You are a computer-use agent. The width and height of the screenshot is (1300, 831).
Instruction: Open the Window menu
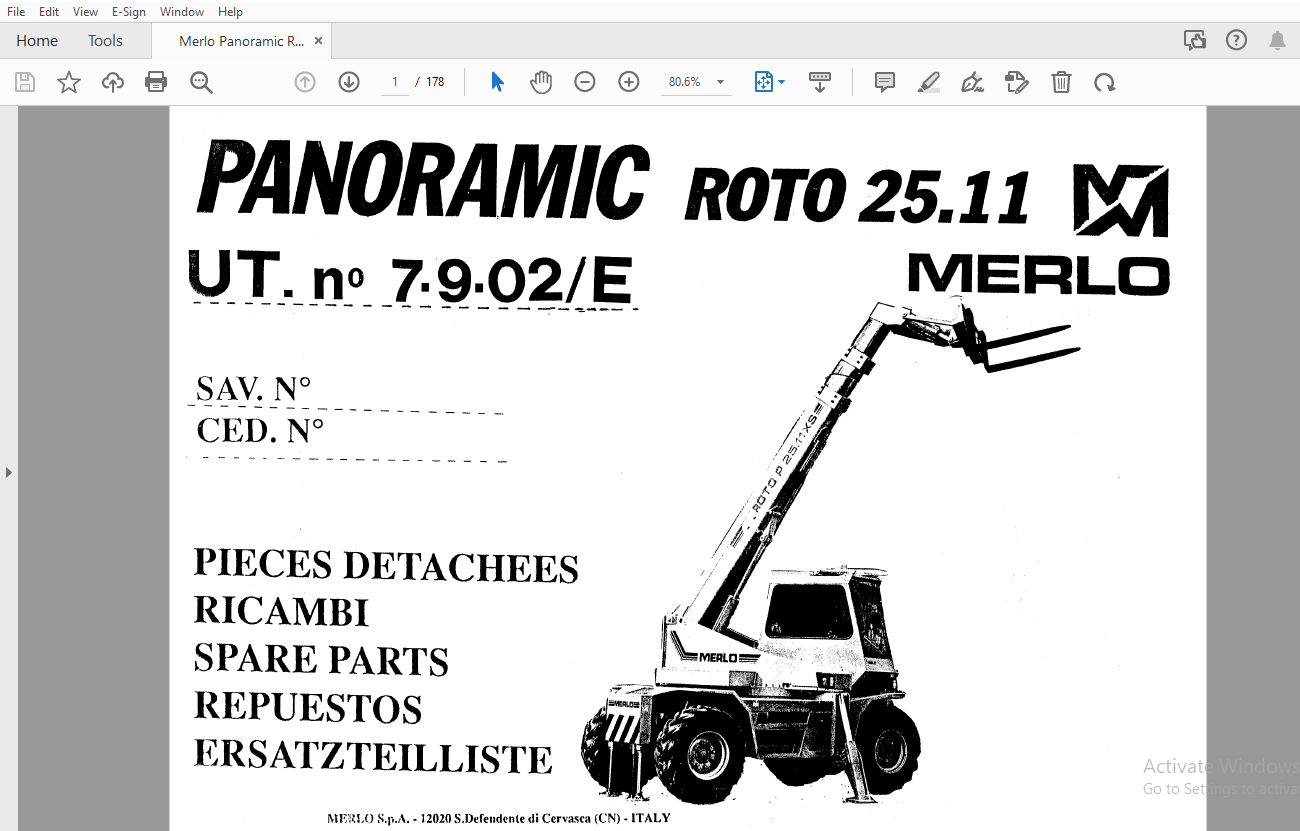click(182, 12)
